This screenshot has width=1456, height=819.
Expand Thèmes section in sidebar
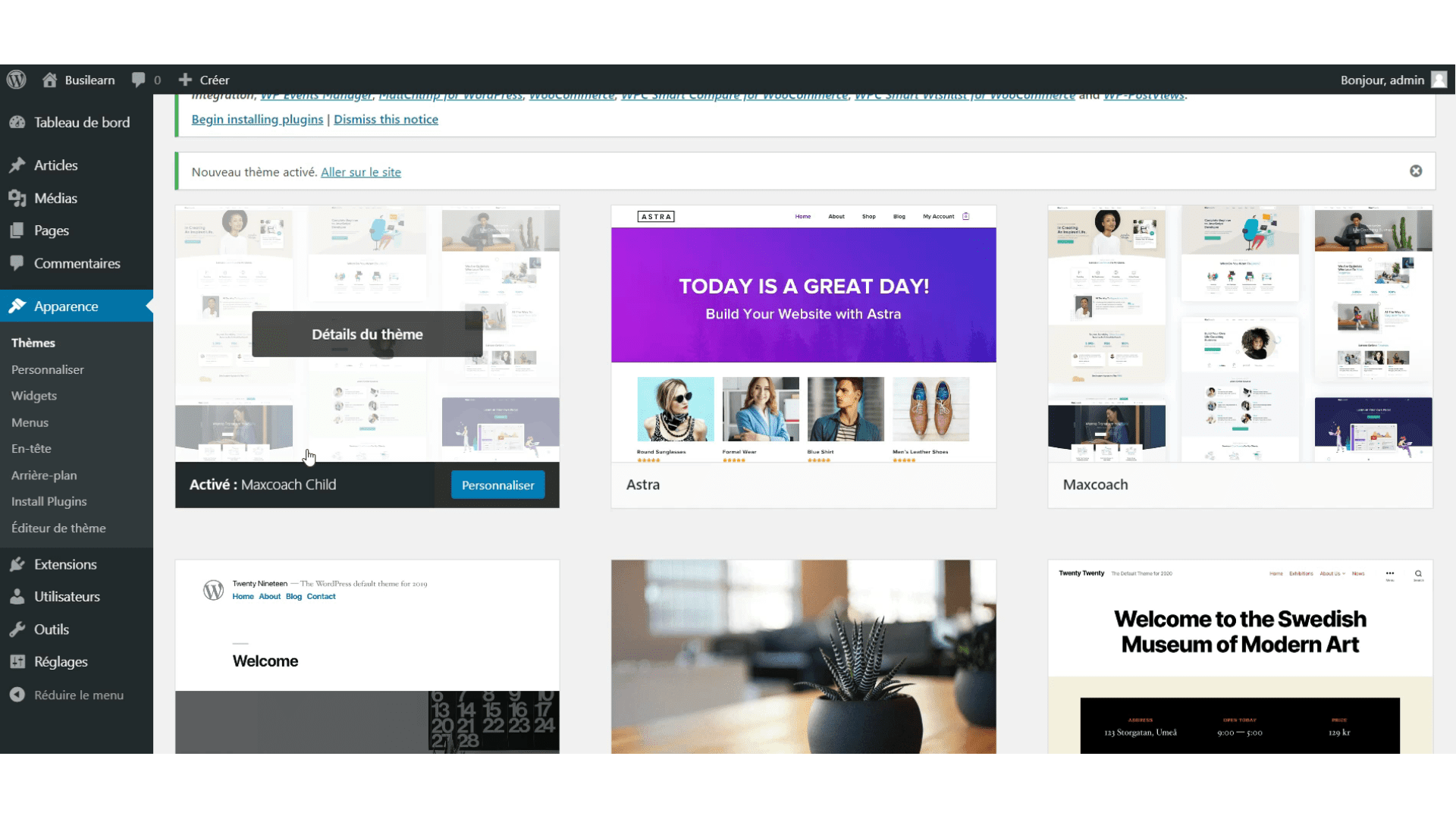point(33,343)
